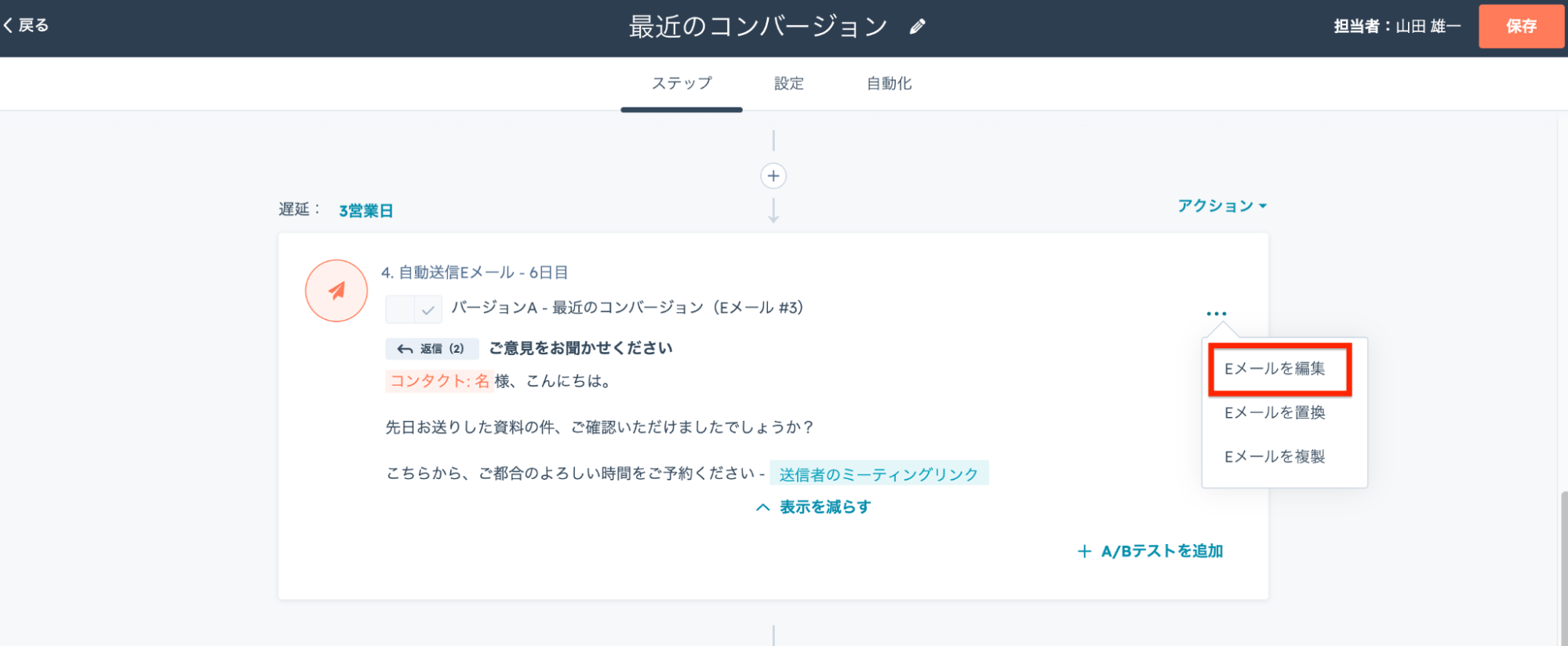The height and width of the screenshot is (646, 1568).
Task: Click the pencil icon to rename sequence
Action: pos(917,27)
